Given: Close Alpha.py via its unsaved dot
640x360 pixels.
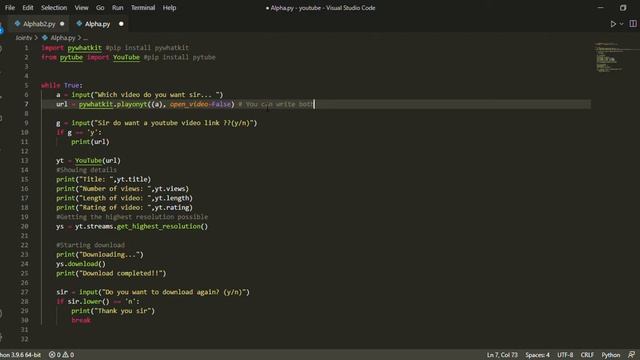Looking at the screenshot, I should pyautogui.click(x=121, y=24).
